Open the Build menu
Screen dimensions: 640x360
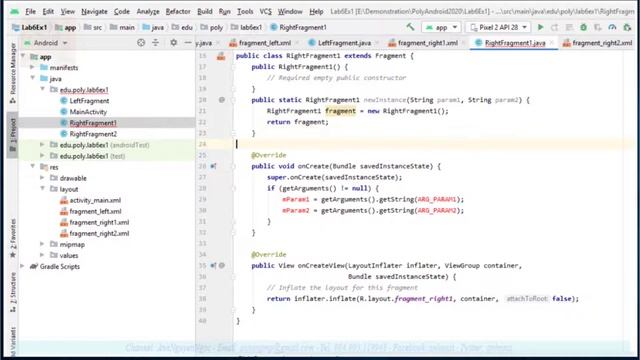point(204,11)
